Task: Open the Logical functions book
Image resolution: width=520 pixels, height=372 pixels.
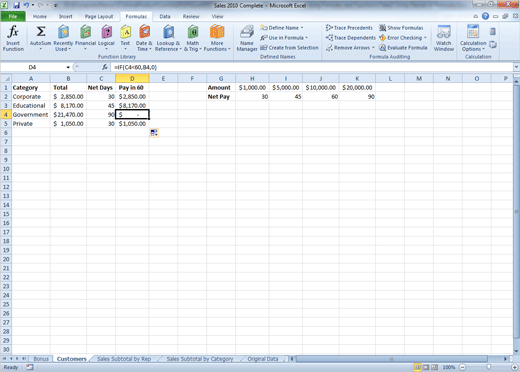Action: [106, 38]
